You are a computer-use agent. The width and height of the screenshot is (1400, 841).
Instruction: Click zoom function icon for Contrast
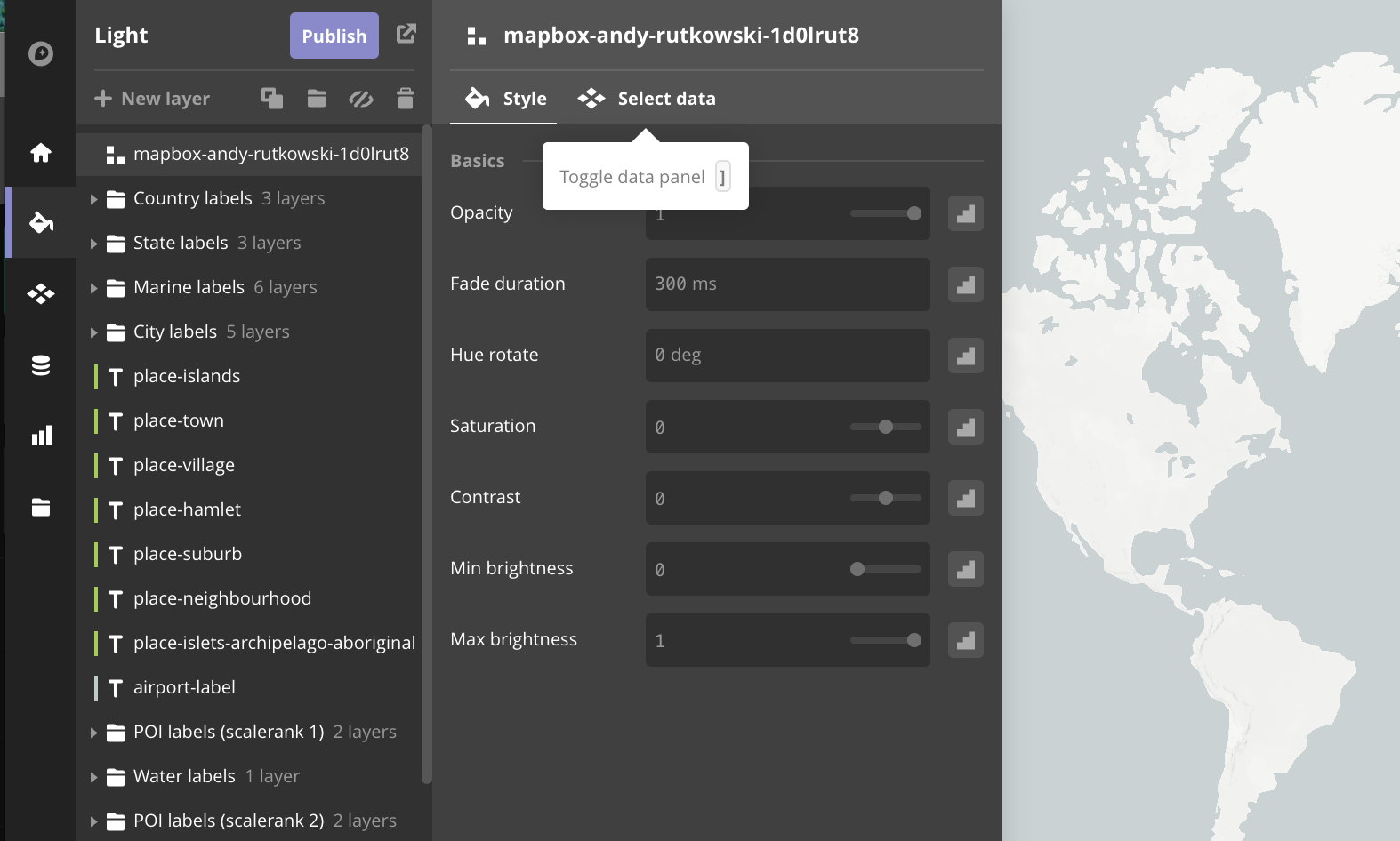tap(966, 498)
